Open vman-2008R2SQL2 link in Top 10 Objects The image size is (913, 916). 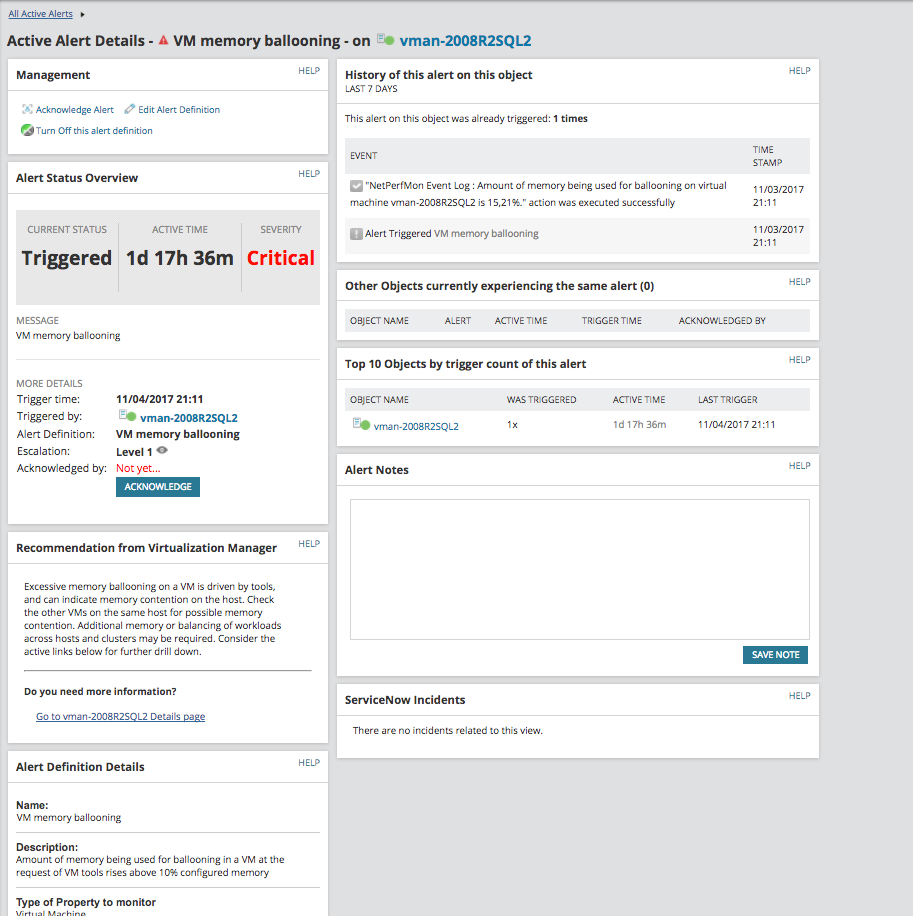point(416,426)
